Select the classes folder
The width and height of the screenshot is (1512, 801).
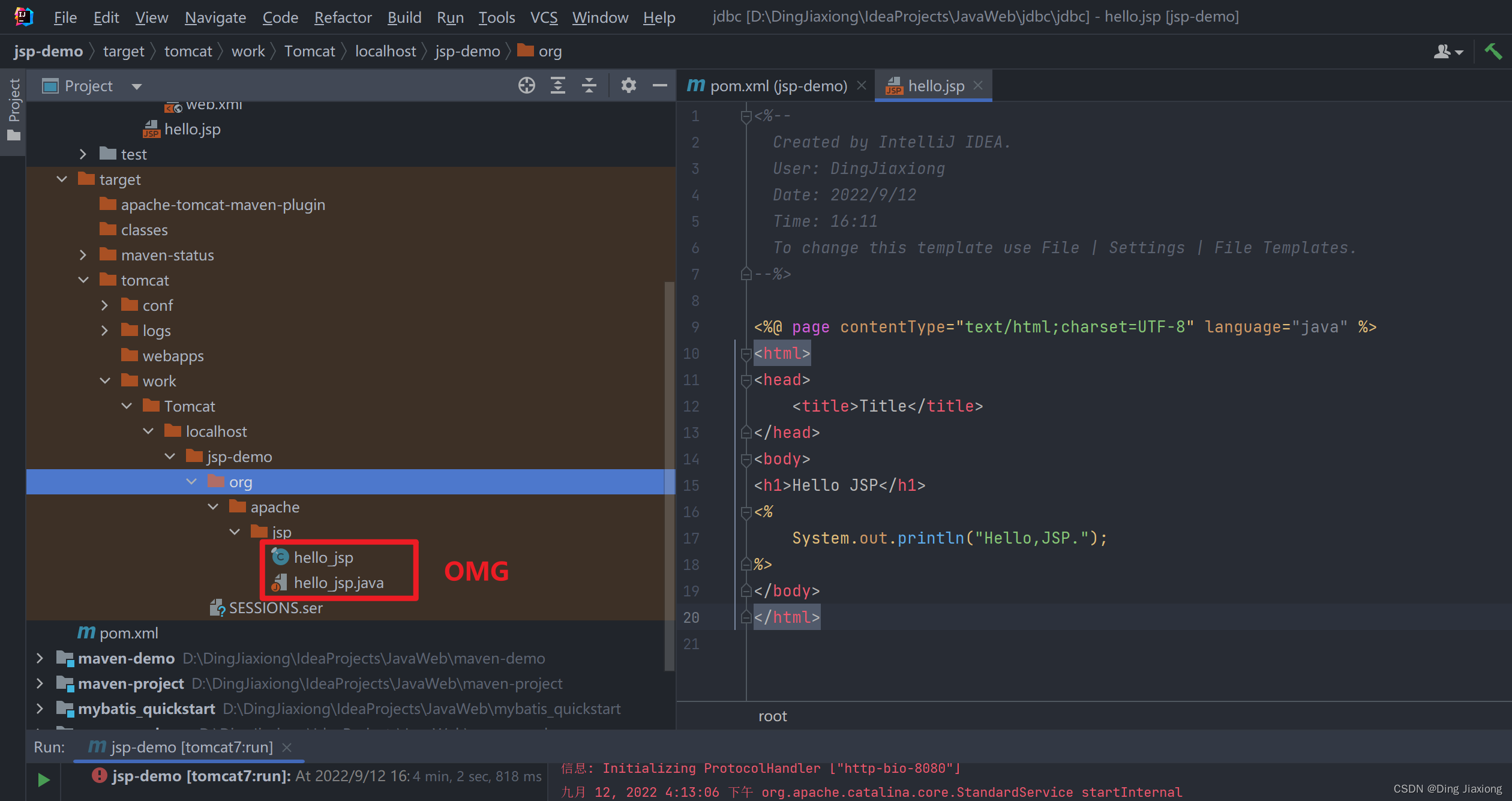pyautogui.click(x=133, y=230)
